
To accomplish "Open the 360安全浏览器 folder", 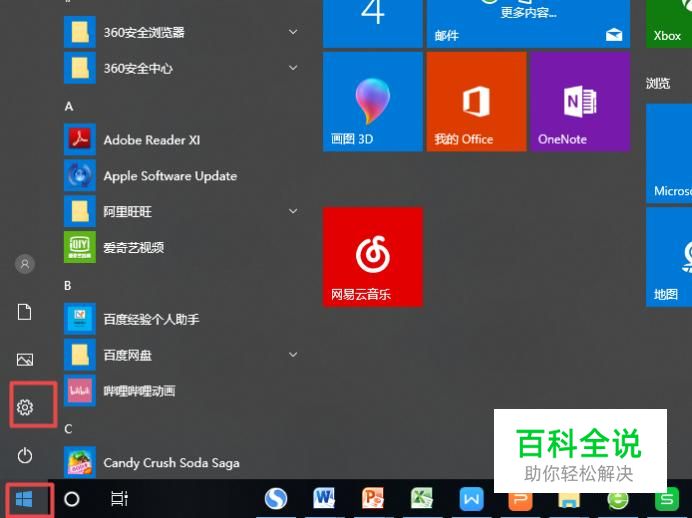I will (182, 32).
